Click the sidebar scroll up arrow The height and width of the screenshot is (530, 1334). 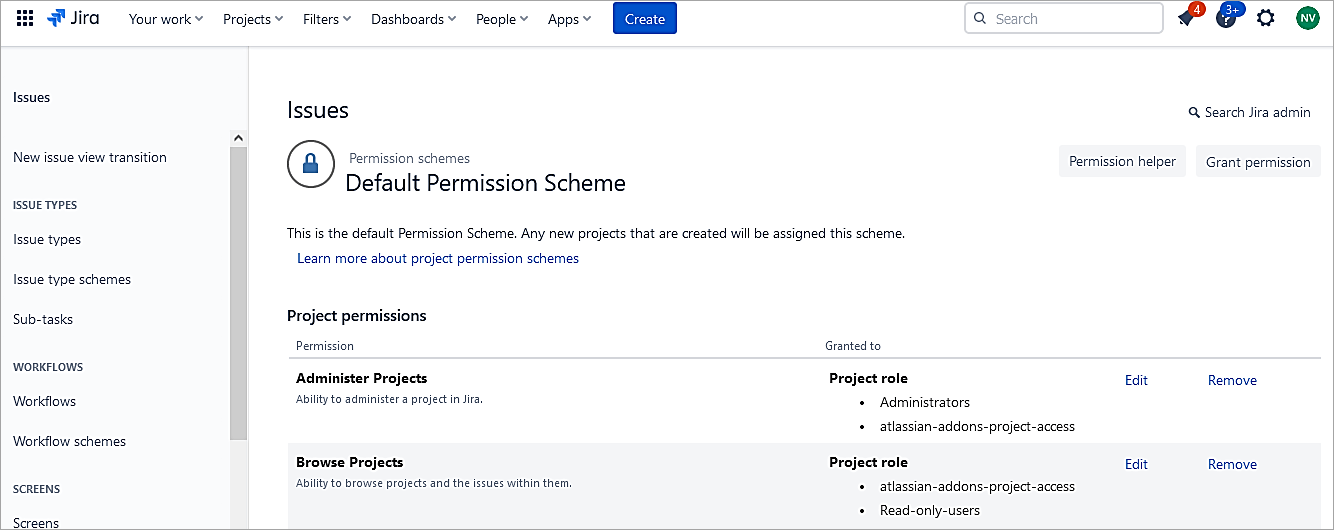(238, 138)
